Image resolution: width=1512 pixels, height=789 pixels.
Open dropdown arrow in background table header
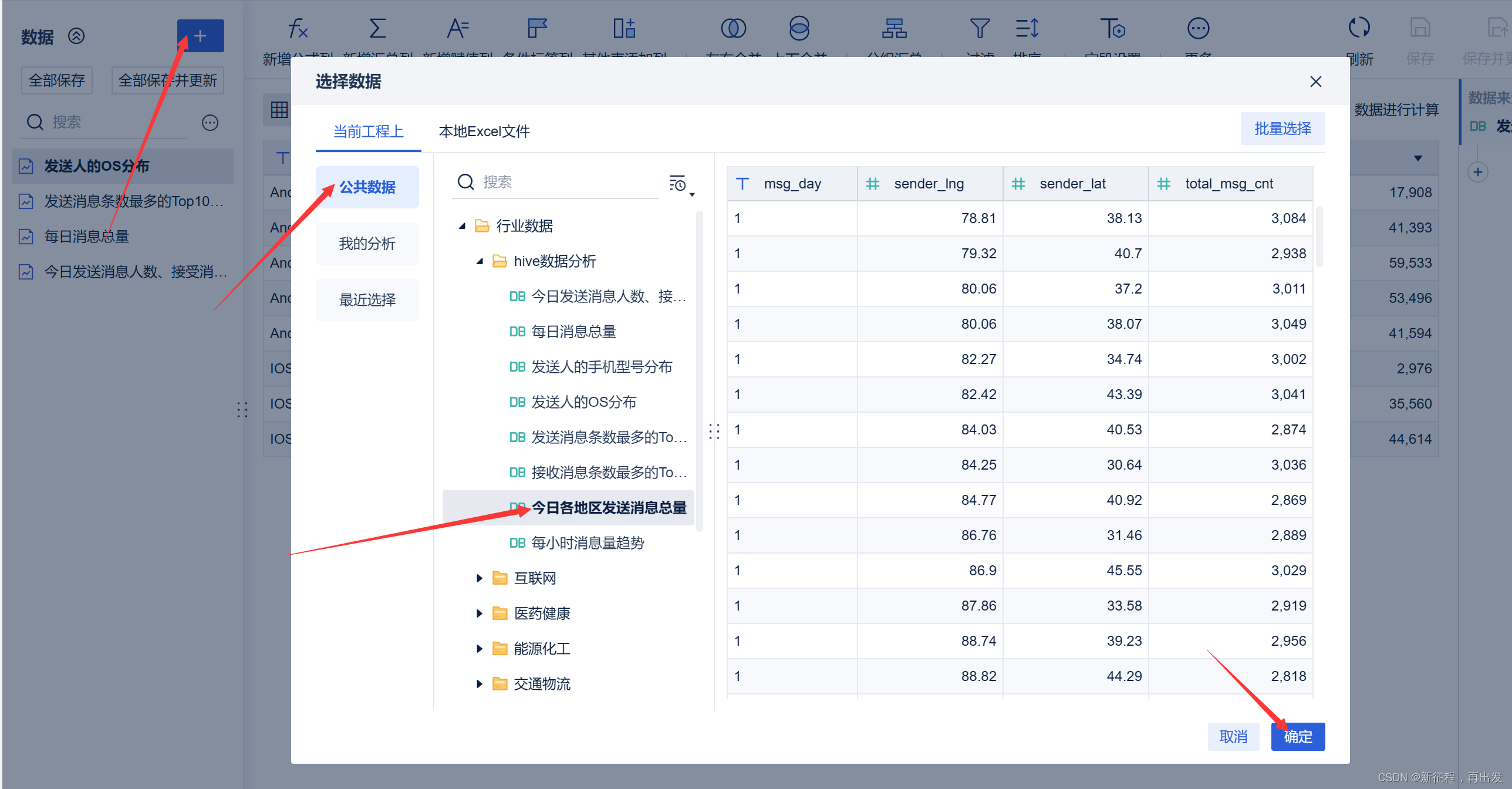[1418, 158]
